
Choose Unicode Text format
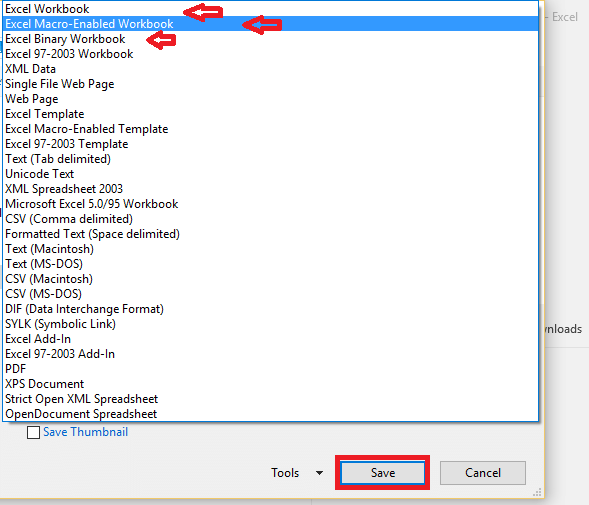coord(270,174)
